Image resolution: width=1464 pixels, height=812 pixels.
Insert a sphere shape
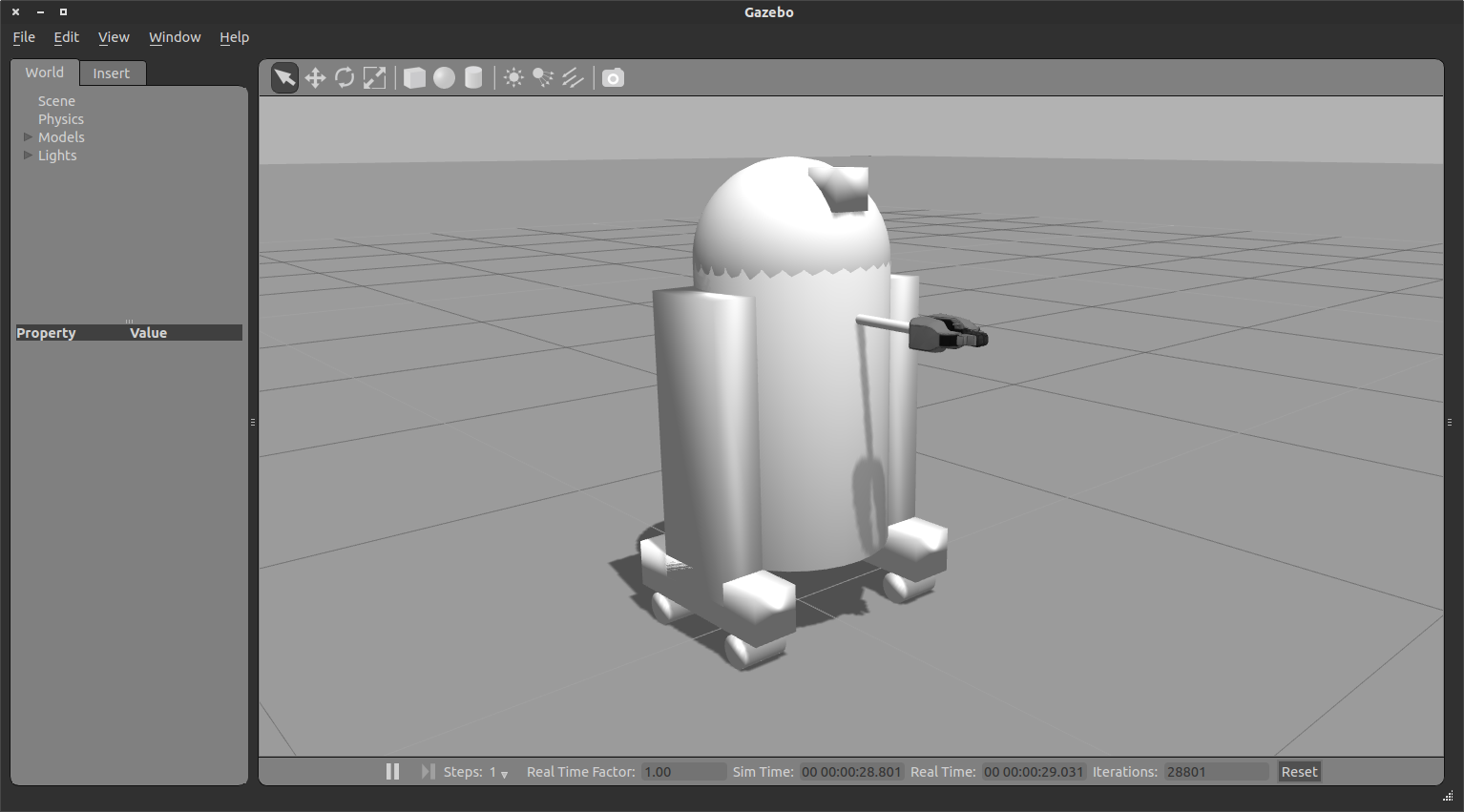[444, 77]
